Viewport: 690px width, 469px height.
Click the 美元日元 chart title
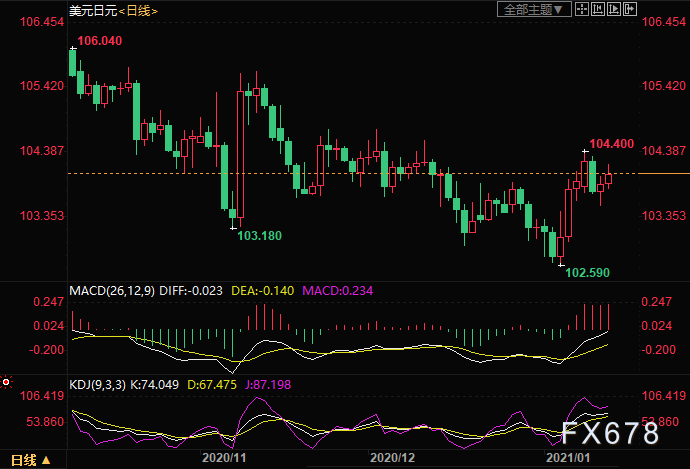[x=93, y=11]
